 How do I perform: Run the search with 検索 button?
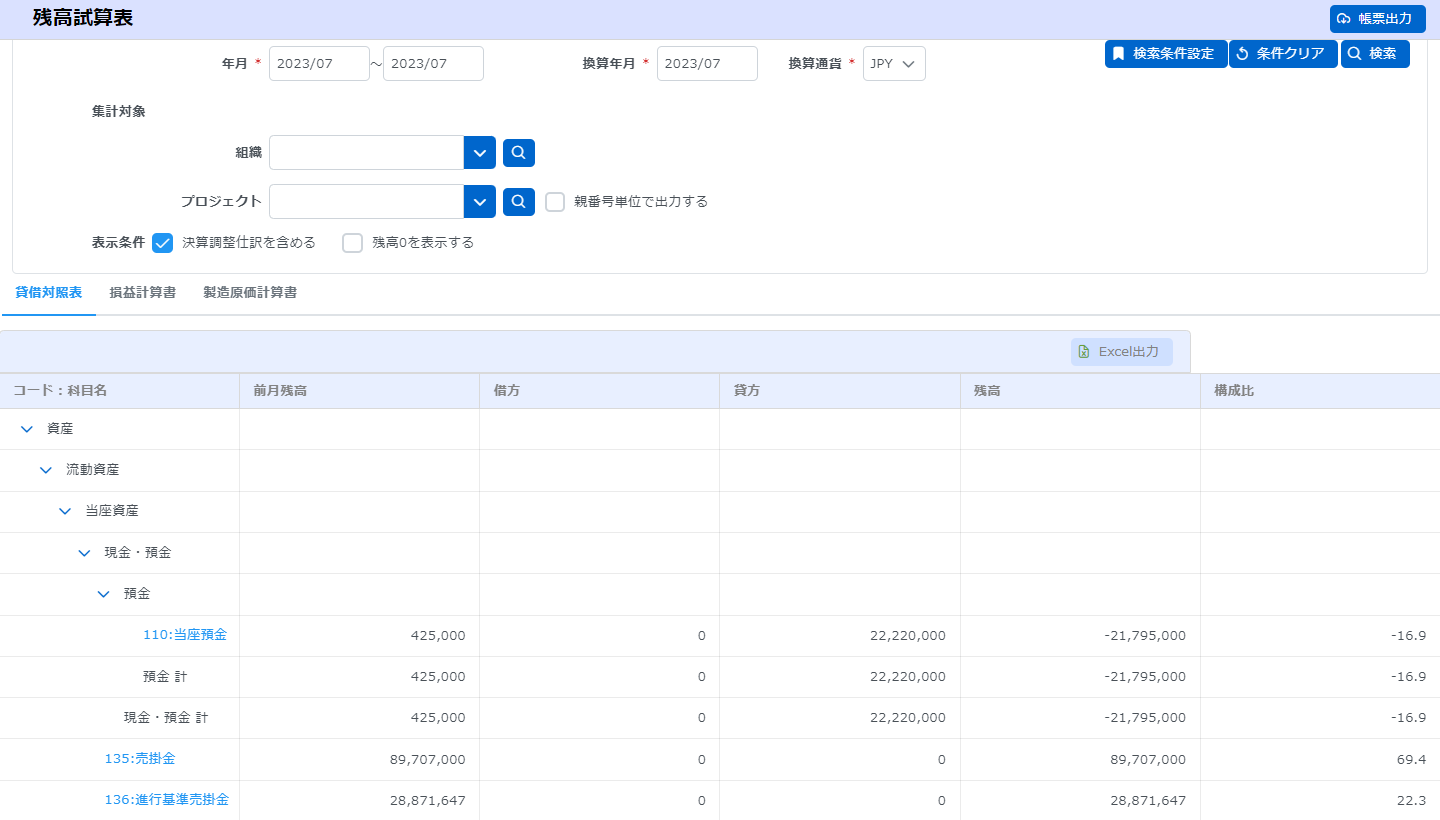[x=1375, y=54]
